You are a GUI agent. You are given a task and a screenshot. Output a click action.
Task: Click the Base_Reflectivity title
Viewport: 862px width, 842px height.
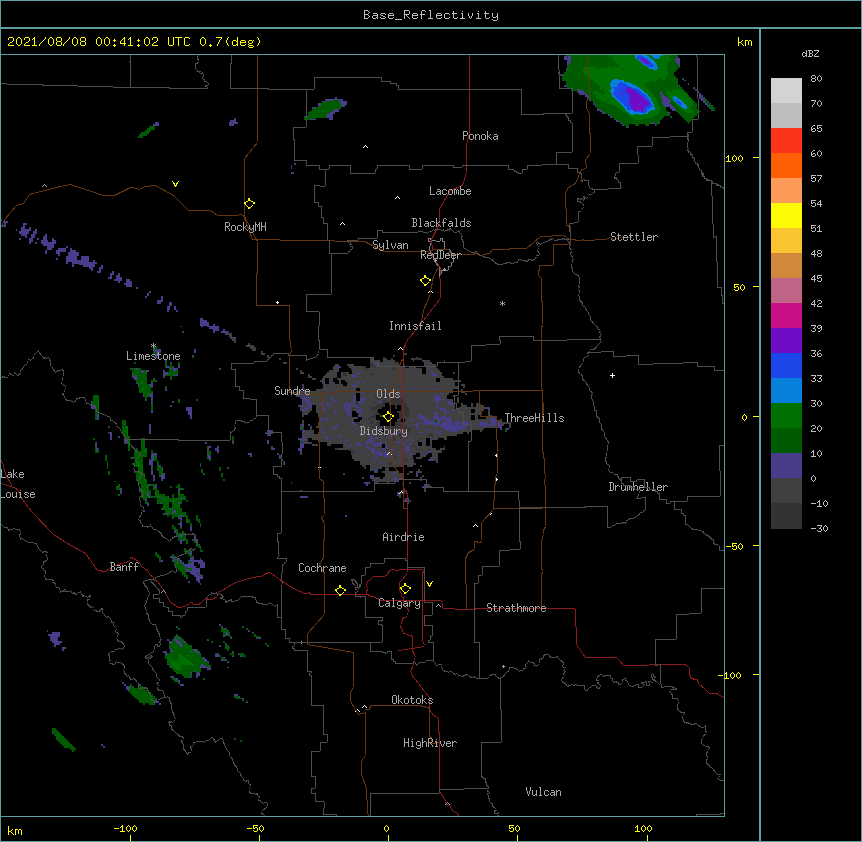coord(431,15)
